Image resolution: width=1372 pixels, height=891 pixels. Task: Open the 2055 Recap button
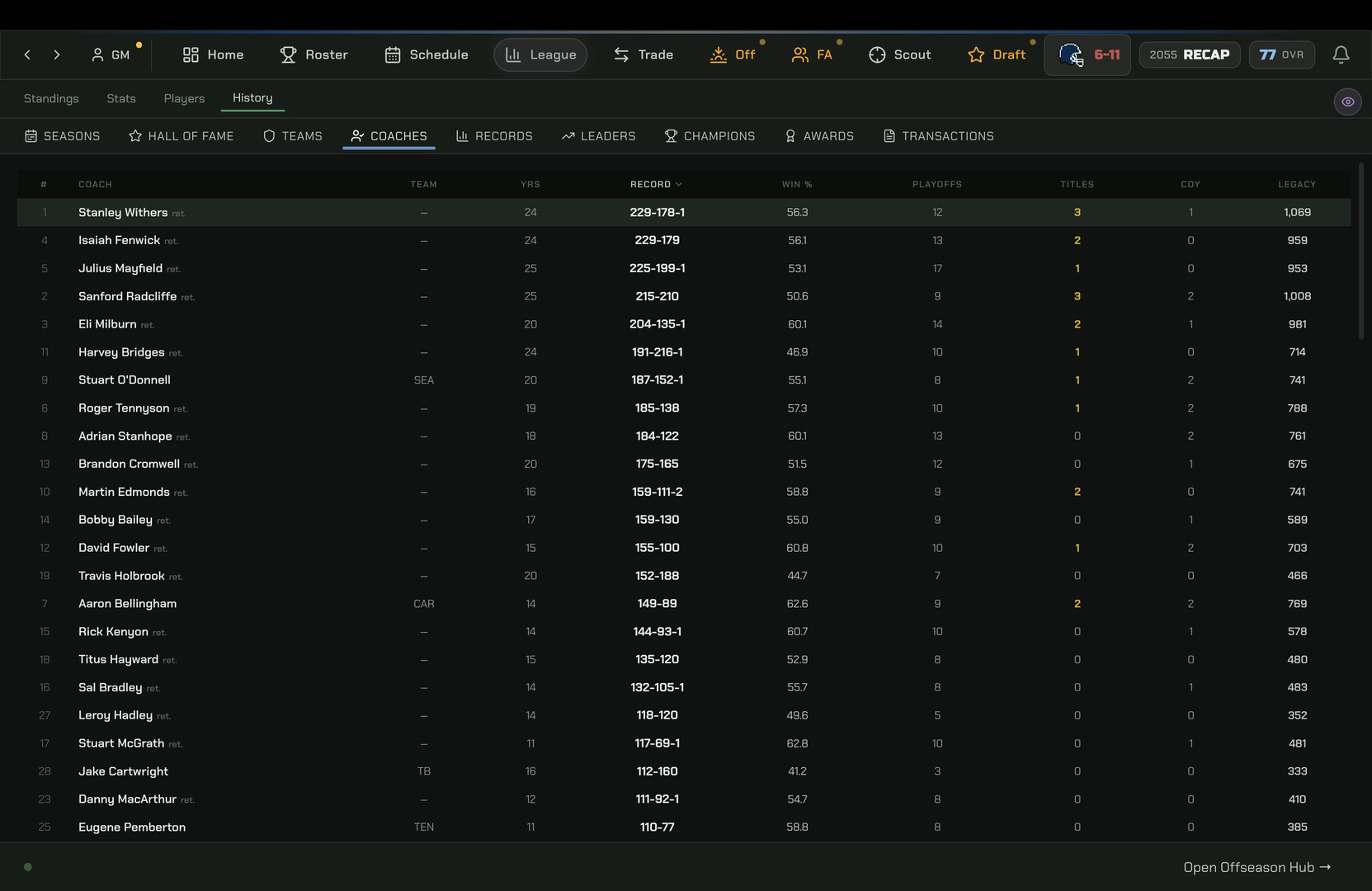(1189, 54)
